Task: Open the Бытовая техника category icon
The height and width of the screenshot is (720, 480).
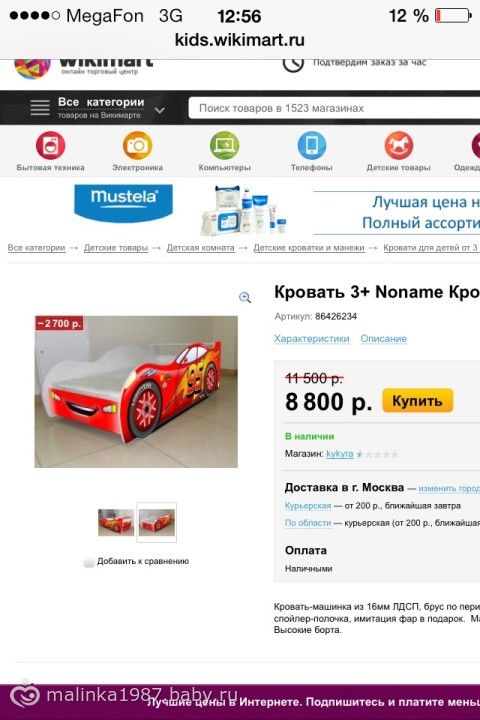Action: (50, 146)
